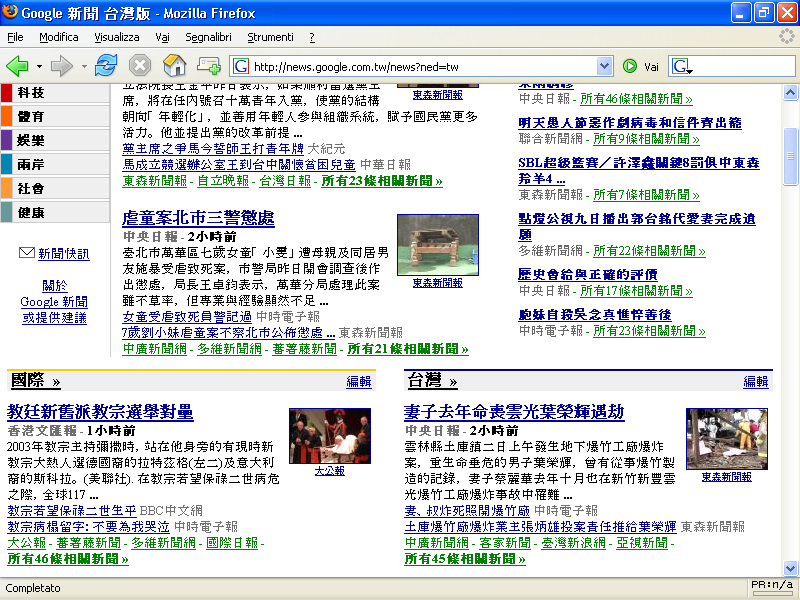Open 所有21條相關新聞 related news link
Screen dimensions: 800x600
tap(408, 349)
